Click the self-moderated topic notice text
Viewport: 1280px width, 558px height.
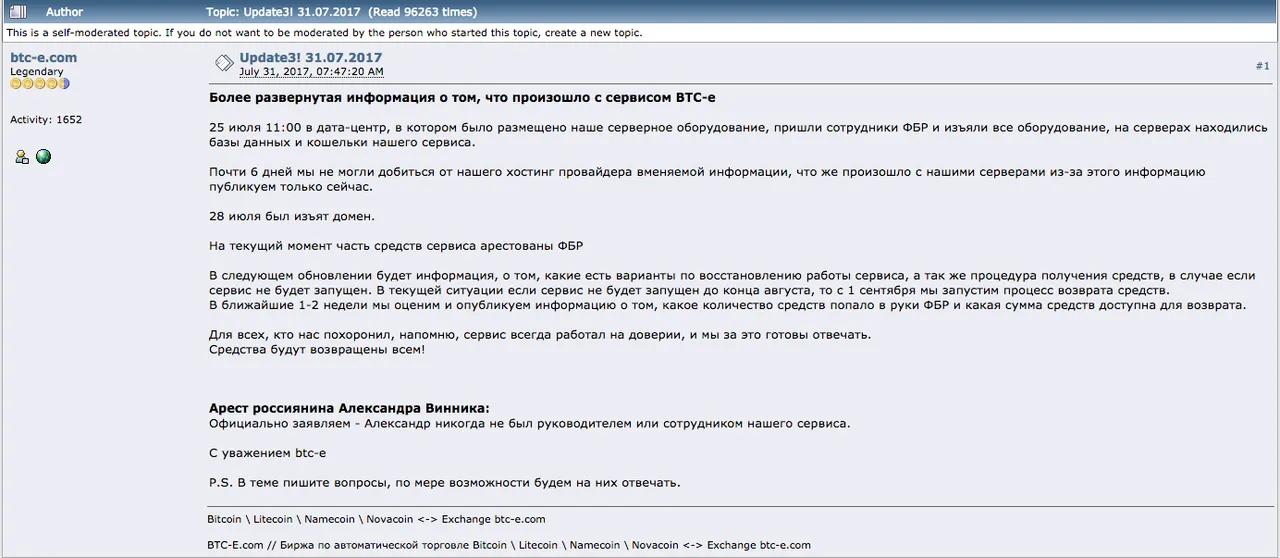(324, 33)
